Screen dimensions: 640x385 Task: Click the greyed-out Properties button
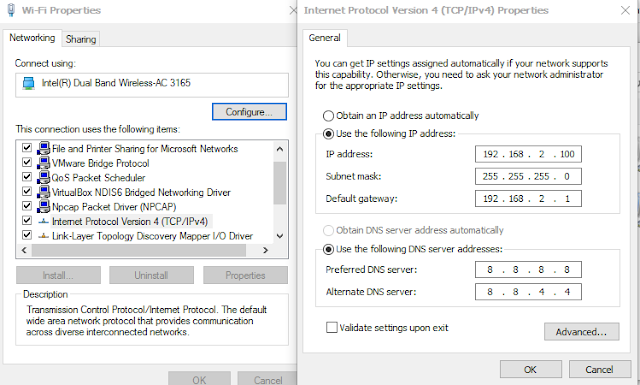click(x=245, y=275)
